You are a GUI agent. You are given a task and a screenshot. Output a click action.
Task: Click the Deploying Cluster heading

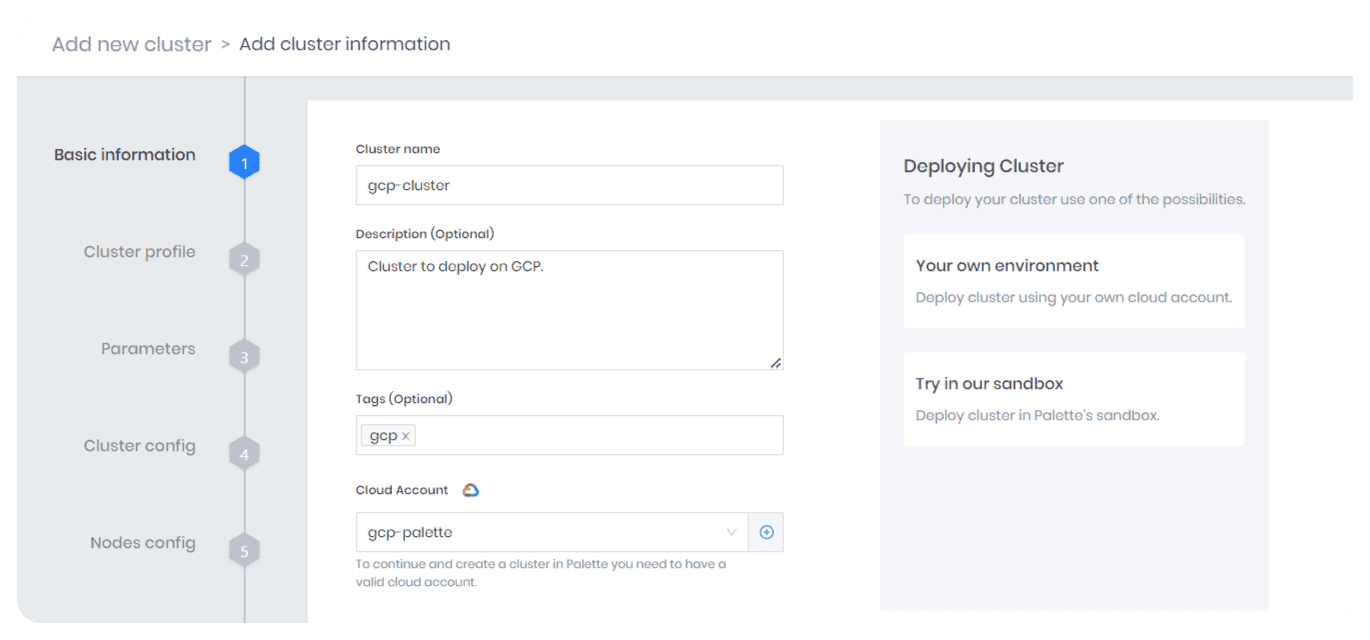(x=983, y=166)
